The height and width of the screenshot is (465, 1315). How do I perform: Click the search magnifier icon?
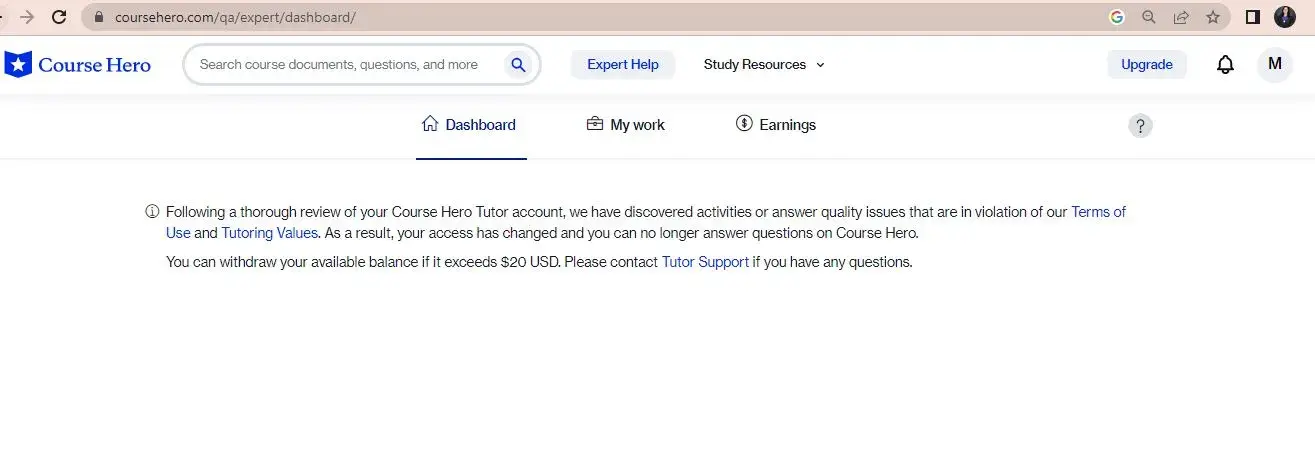click(518, 65)
